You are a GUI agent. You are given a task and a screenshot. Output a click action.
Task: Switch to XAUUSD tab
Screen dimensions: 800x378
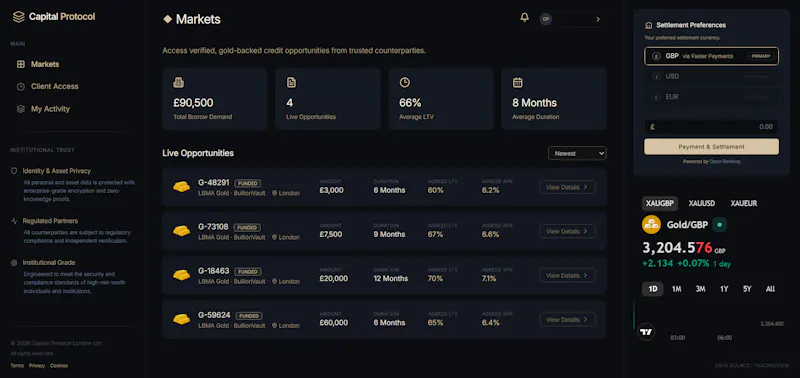[702, 204]
